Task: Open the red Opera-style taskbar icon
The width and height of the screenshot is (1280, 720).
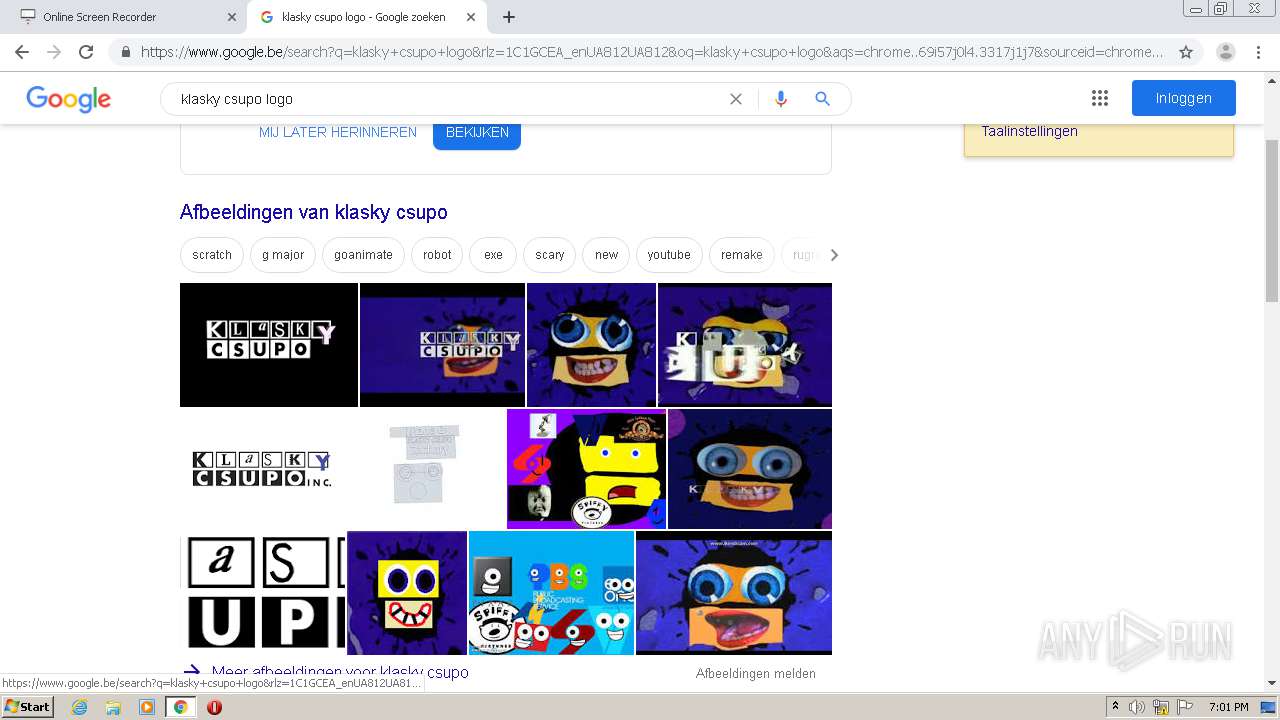Action: (x=214, y=707)
